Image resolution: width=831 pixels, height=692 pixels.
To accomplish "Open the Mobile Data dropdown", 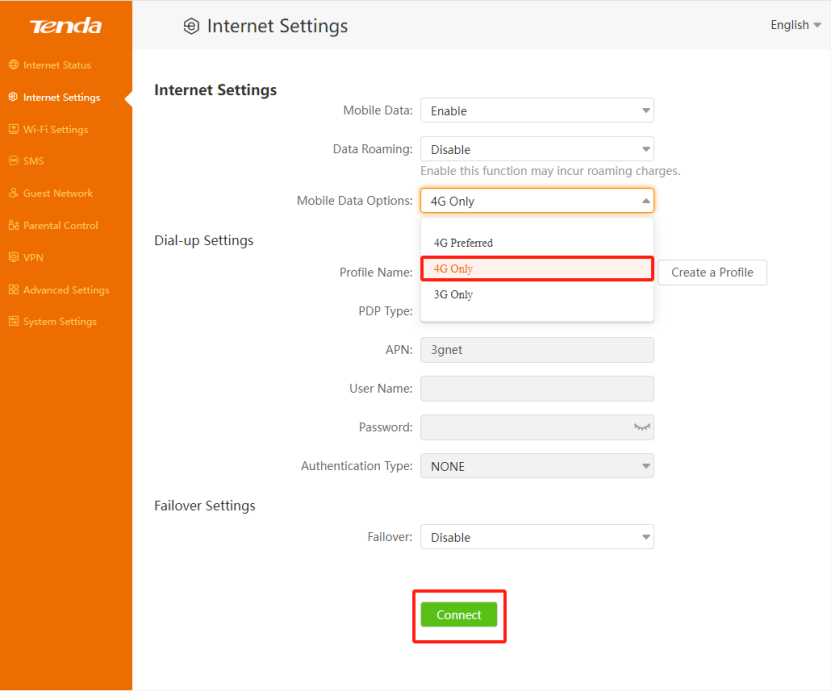I will click(536, 111).
